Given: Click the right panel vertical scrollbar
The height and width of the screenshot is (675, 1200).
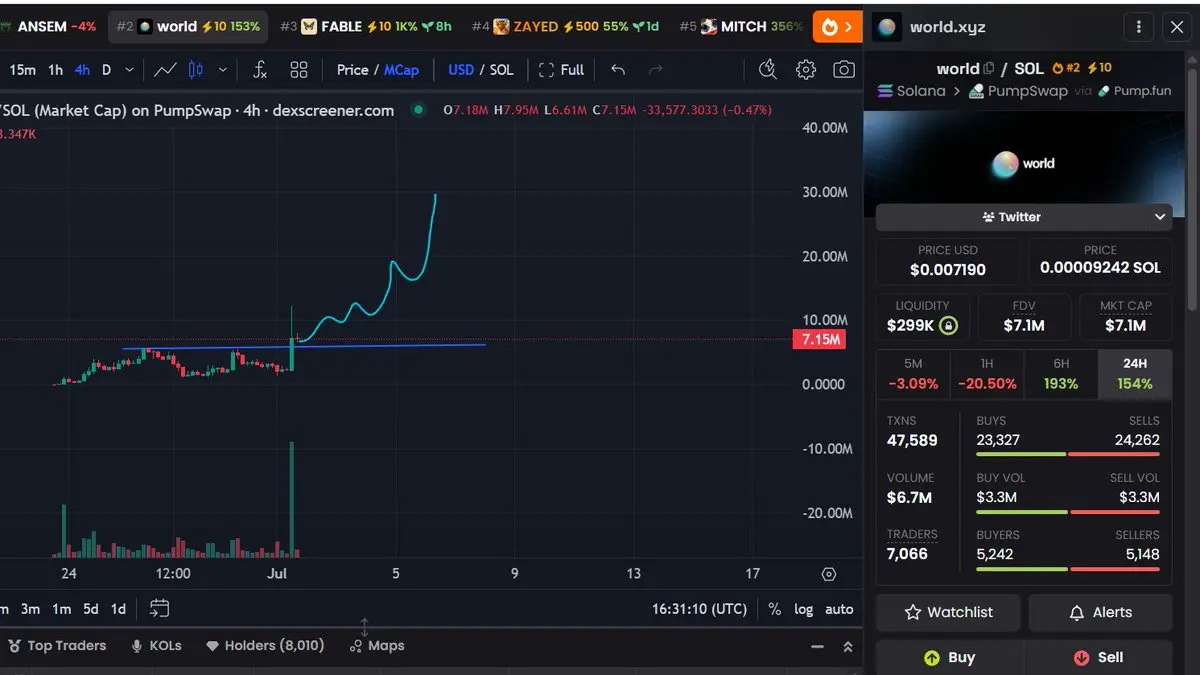Looking at the screenshot, I should (1191, 190).
